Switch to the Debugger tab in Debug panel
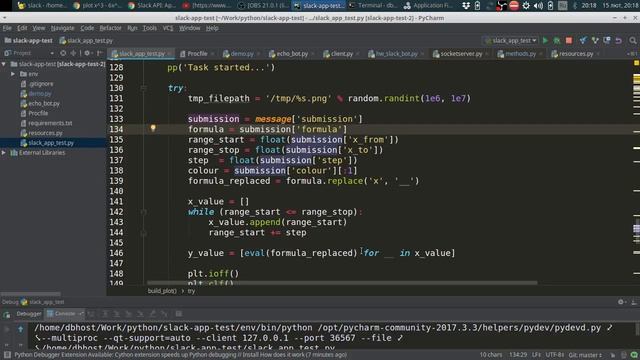 pyautogui.click(x=29, y=314)
